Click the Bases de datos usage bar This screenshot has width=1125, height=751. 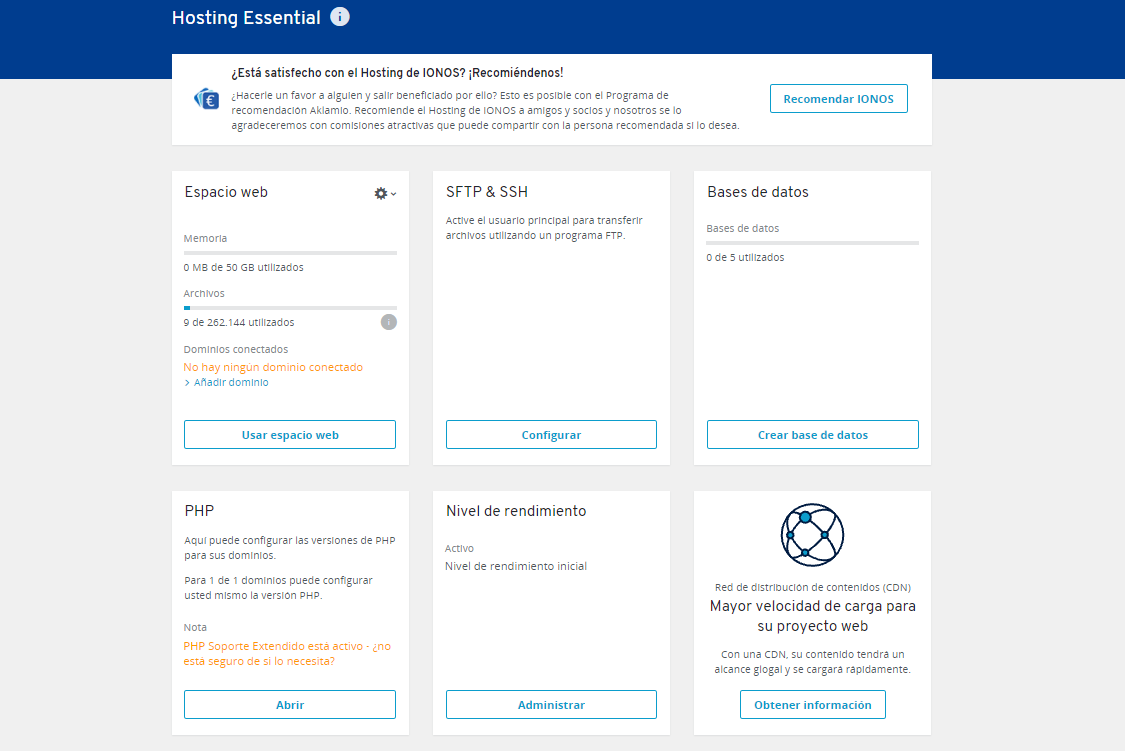tap(812, 243)
